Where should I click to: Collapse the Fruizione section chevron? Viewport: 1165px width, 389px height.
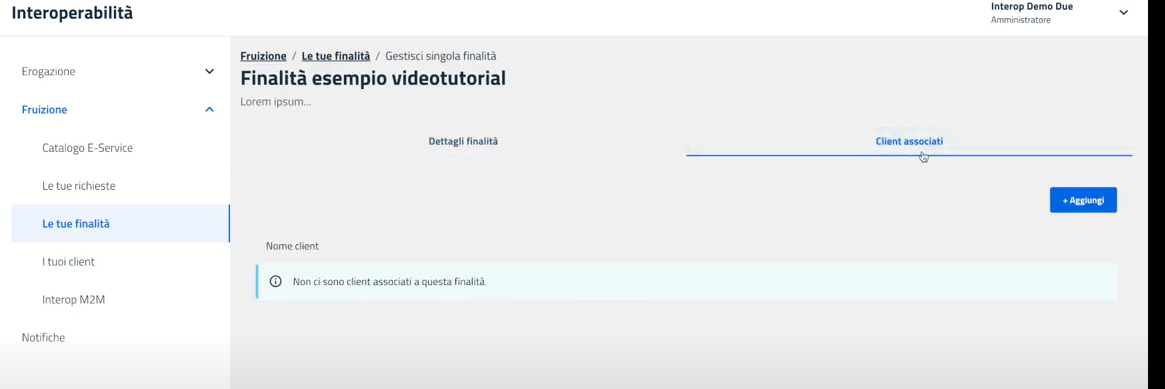pos(210,110)
